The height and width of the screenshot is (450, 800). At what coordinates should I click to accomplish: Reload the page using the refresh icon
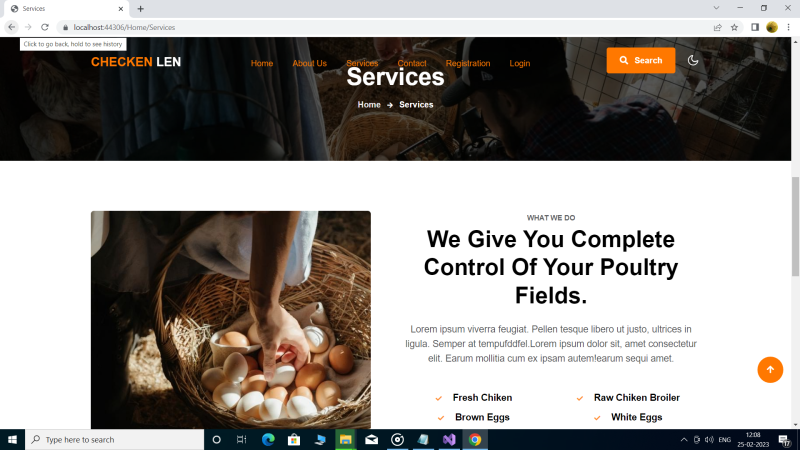pos(45,27)
